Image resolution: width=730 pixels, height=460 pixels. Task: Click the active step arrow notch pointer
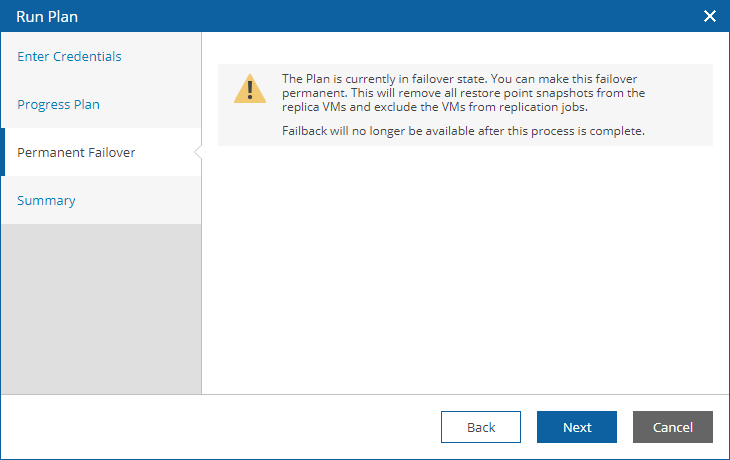click(x=198, y=152)
